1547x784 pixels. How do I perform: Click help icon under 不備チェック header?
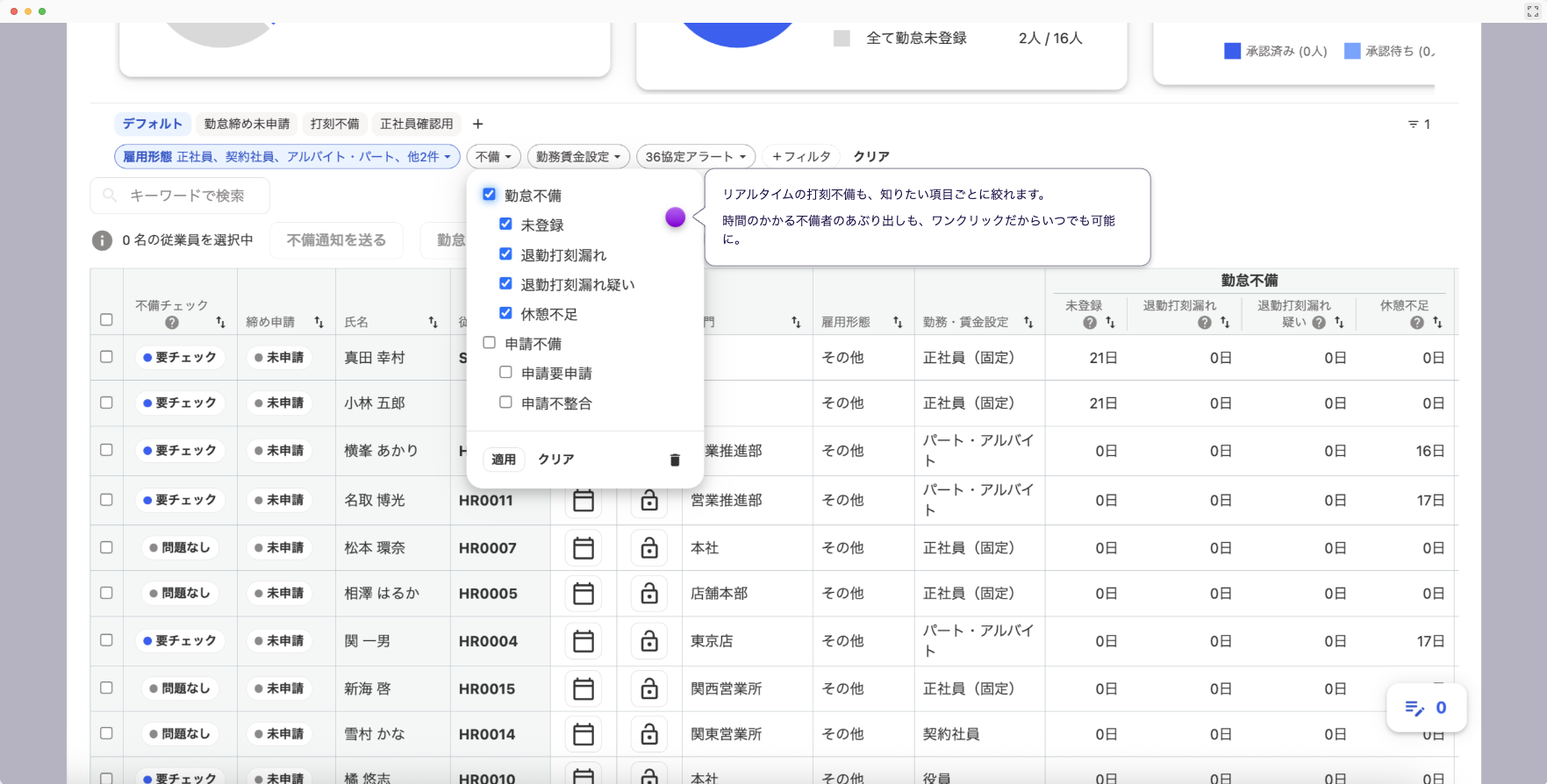pyautogui.click(x=172, y=323)
